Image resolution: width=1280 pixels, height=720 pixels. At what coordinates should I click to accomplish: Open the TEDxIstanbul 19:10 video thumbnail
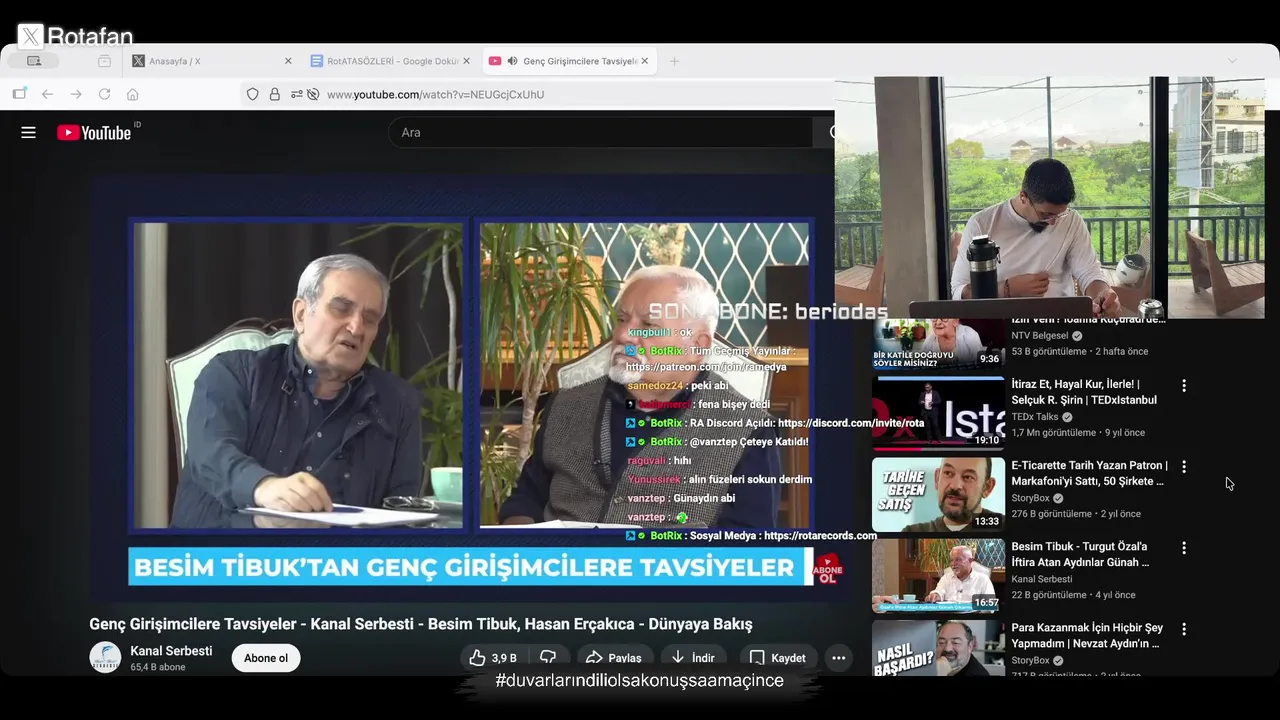click(938, 413)
